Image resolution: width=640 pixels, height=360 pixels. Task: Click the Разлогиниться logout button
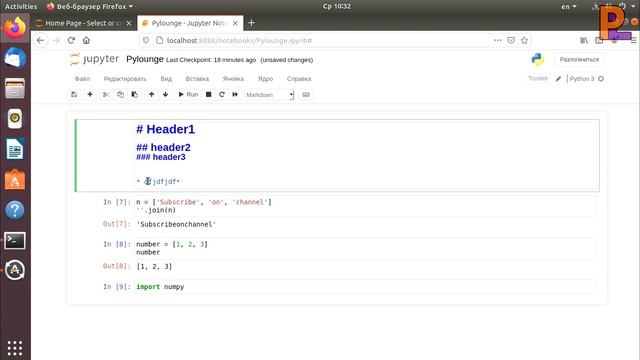point(579,60)
